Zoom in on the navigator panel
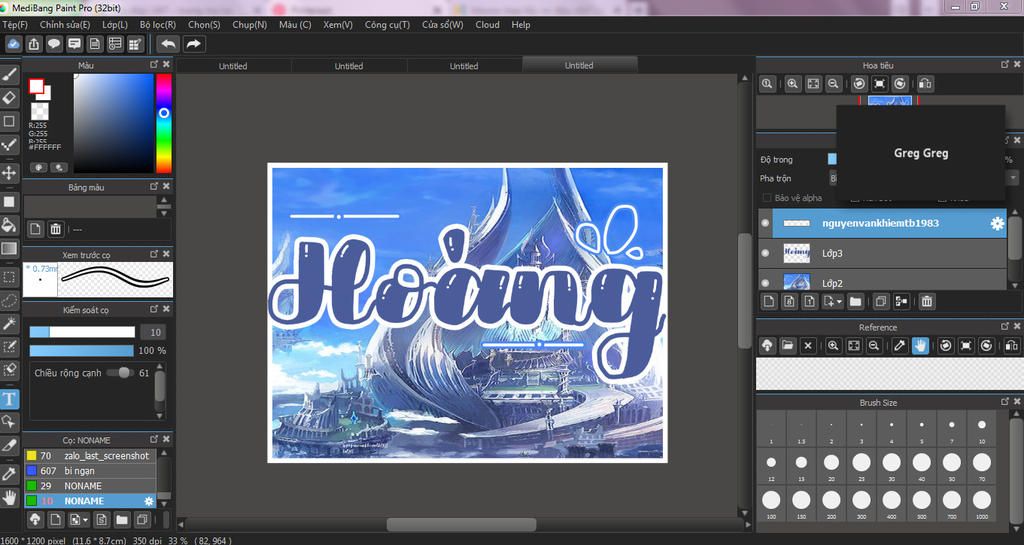 coord(793,84)
